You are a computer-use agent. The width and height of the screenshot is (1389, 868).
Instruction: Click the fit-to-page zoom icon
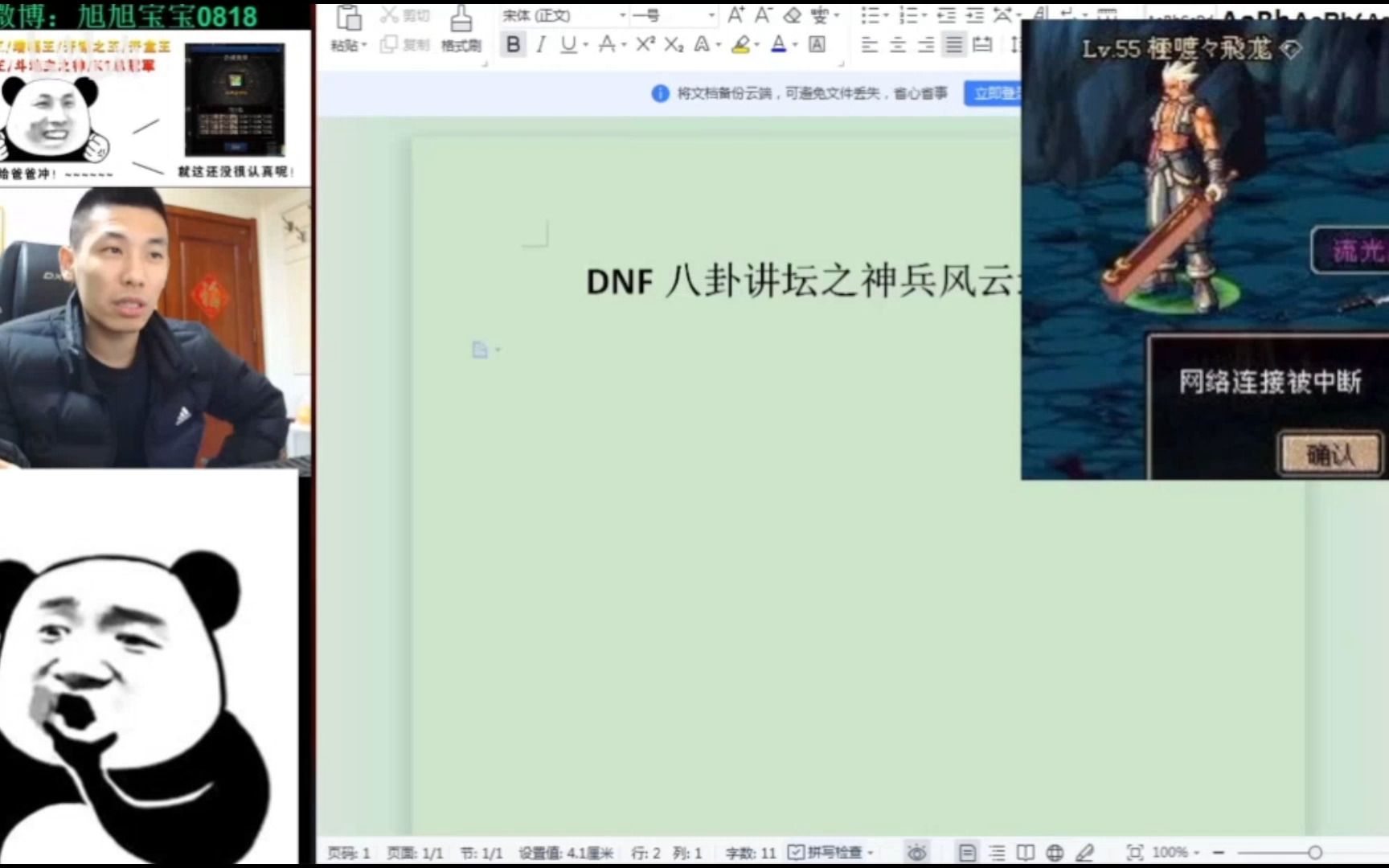1135,853
